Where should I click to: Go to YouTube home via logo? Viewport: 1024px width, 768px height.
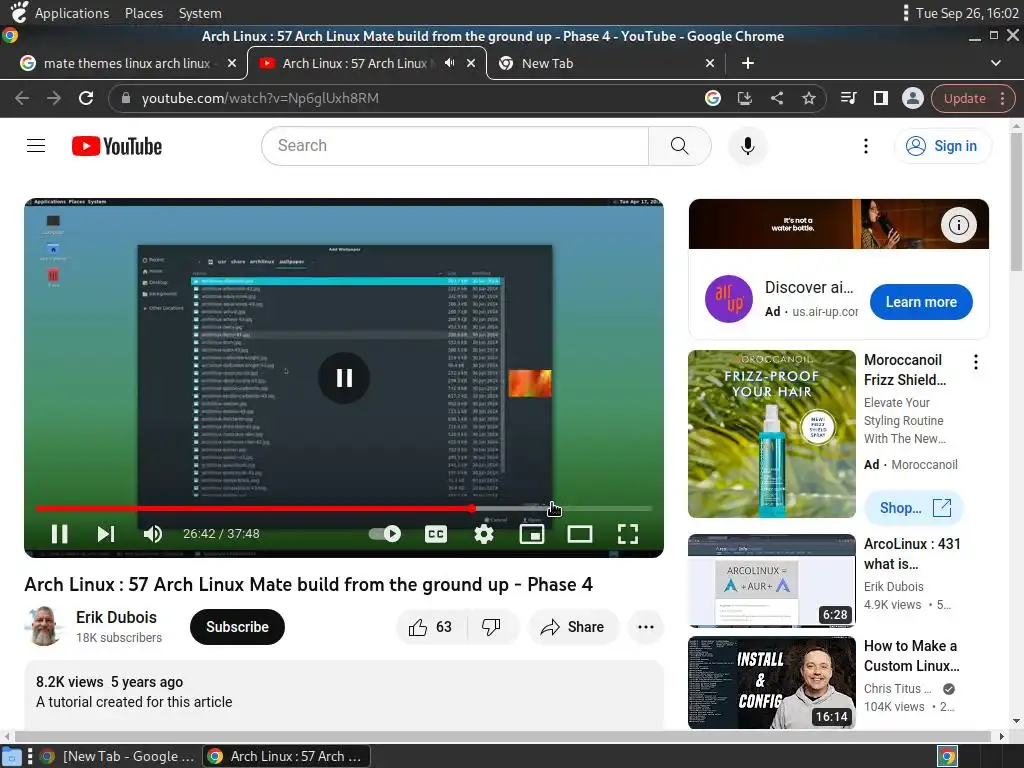click(117, 146)
